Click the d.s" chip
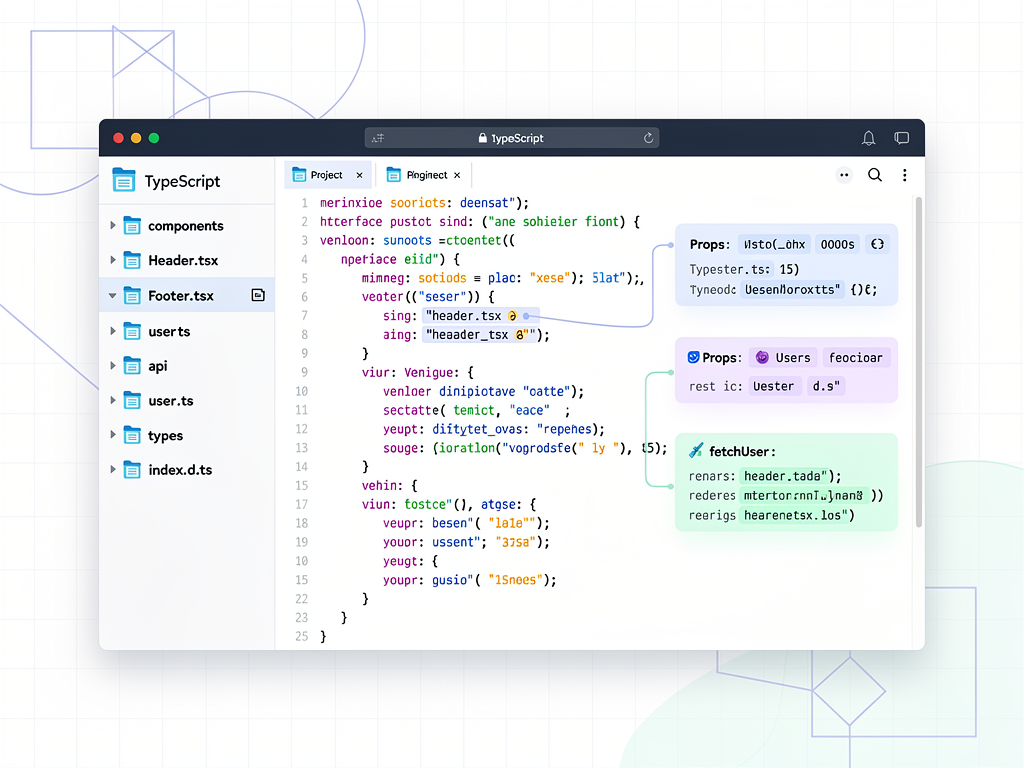Screen dimensions: 1024x768 826,386
